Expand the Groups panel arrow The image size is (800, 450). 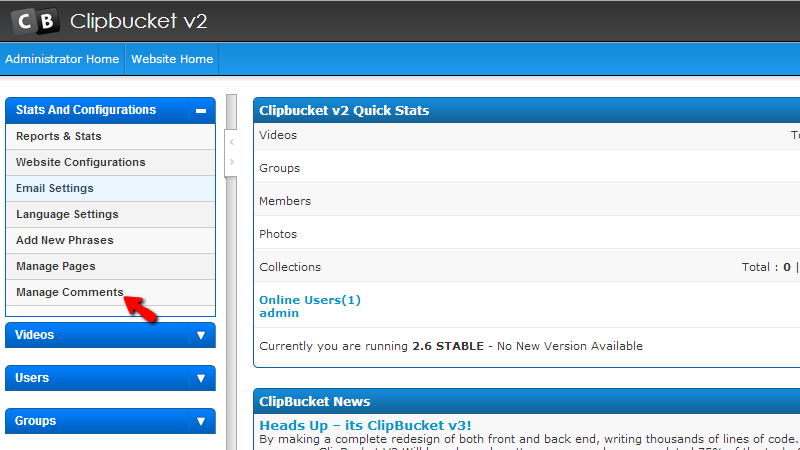point(201,421)
